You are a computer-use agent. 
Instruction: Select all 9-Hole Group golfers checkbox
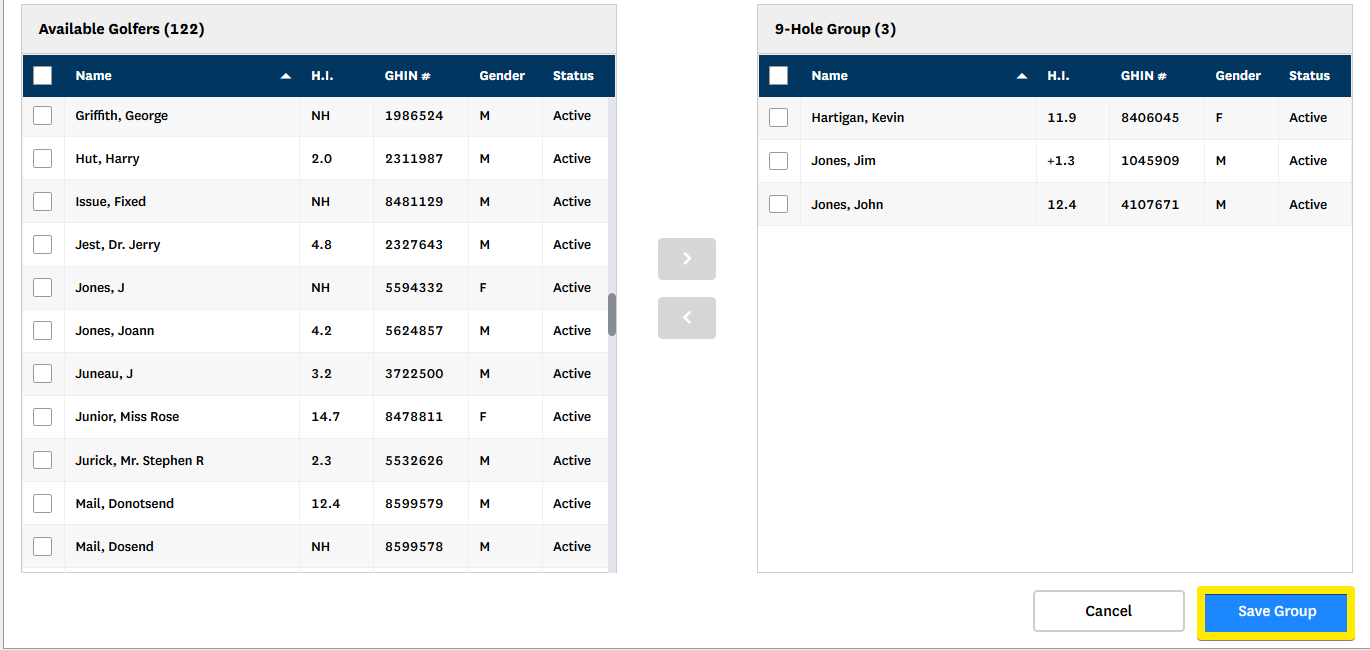coord(779,76)
